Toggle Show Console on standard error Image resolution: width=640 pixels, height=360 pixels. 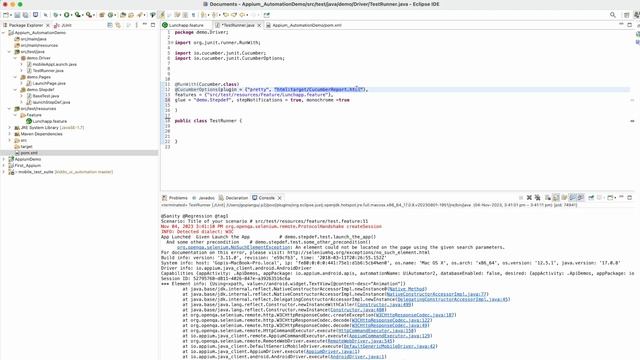(581, 198)
